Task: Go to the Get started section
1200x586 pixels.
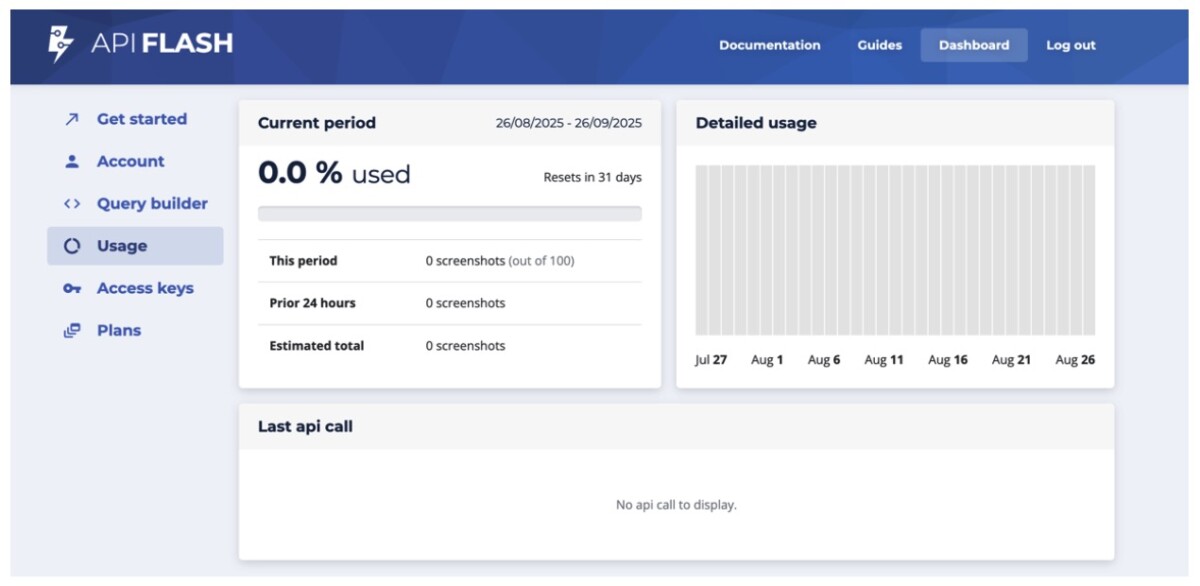Action: pos(141,119)
